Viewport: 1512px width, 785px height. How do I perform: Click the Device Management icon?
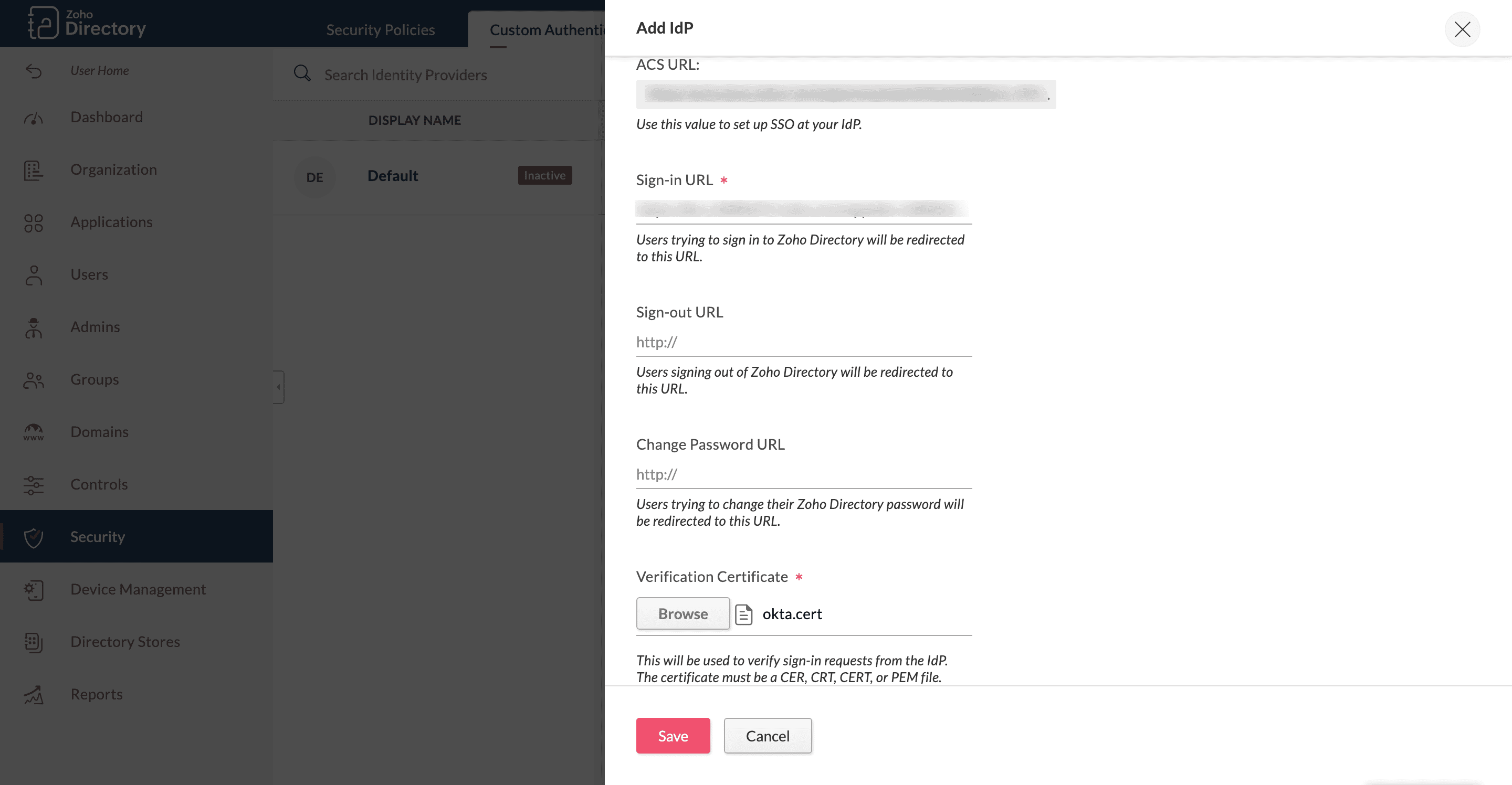point(34,590)
